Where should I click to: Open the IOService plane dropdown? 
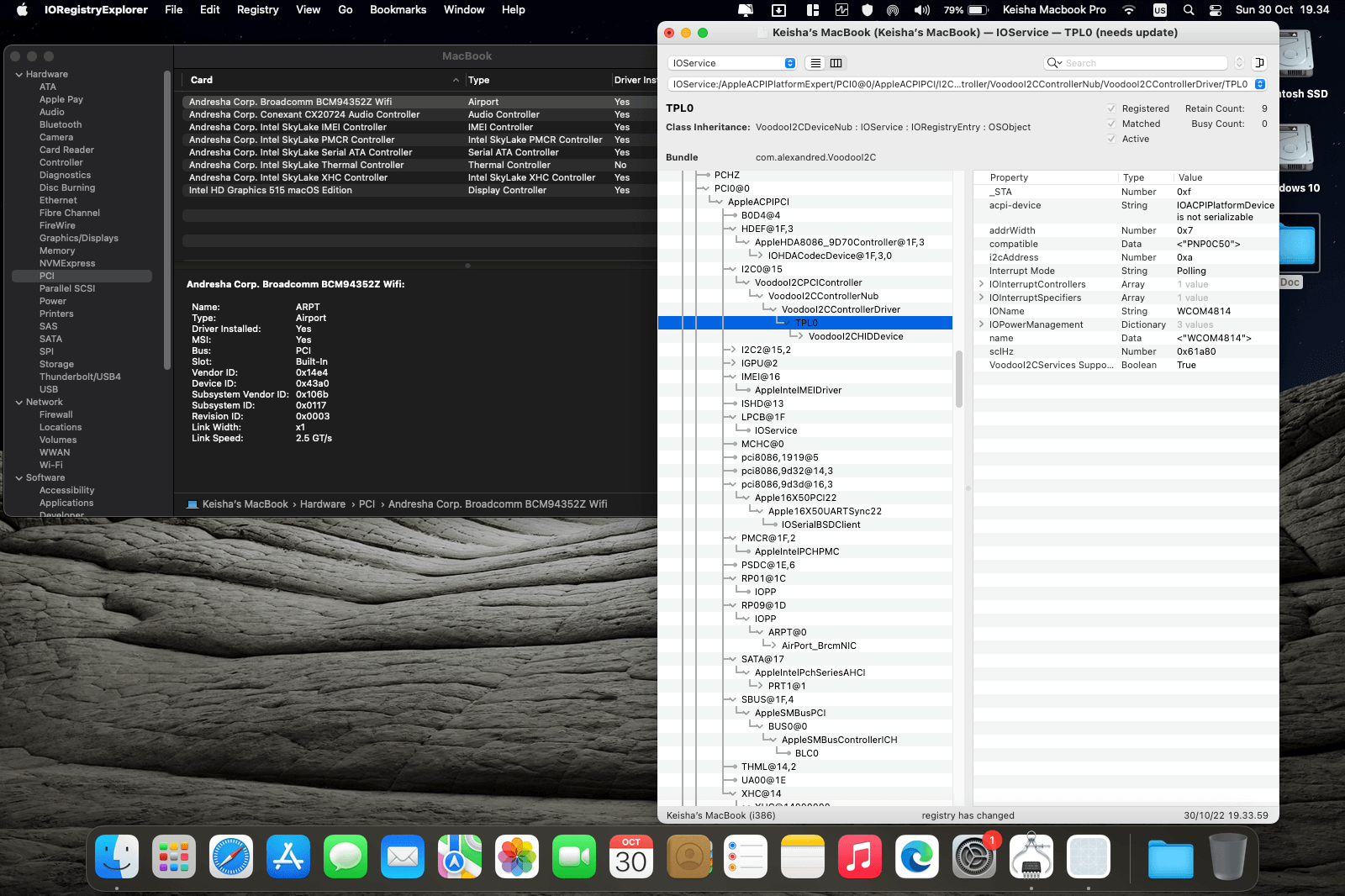pos(731,63)
